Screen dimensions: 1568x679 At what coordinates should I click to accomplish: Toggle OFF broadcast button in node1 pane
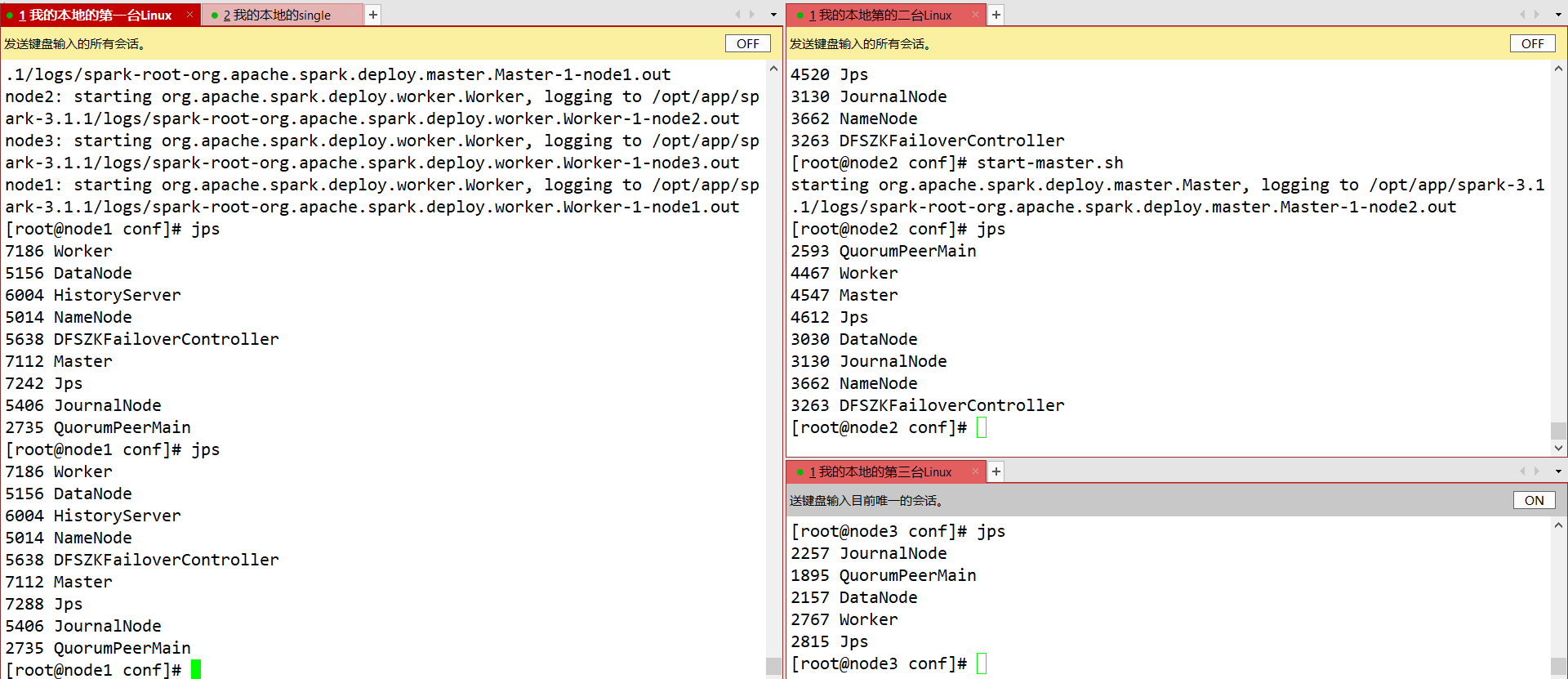point(748,43)
